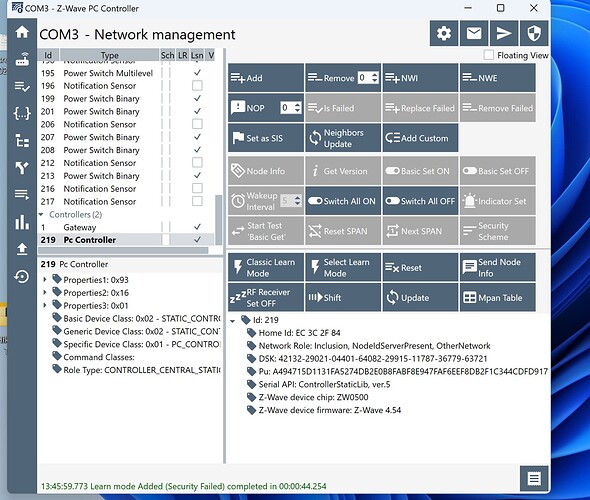Open the curly braces command classes icon
The height and width of the screenshot is (500, 590).
22,113
